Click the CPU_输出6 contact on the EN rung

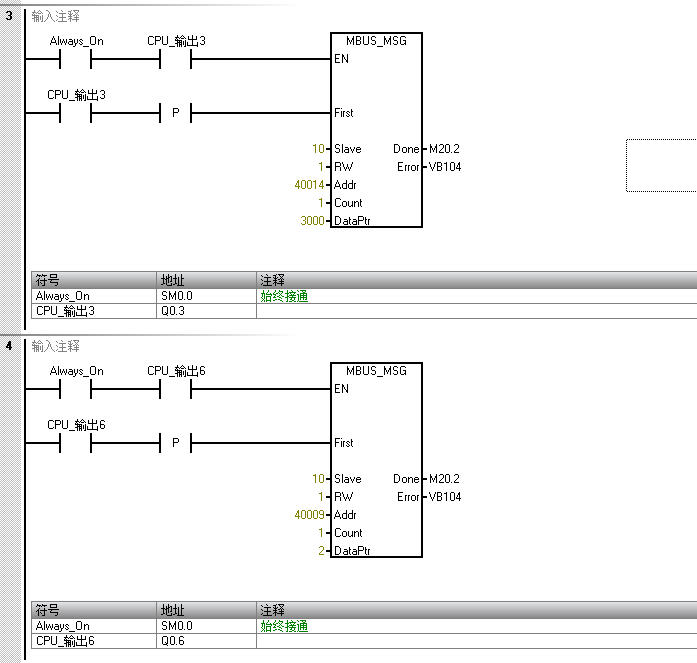click(x=175, y=389)
